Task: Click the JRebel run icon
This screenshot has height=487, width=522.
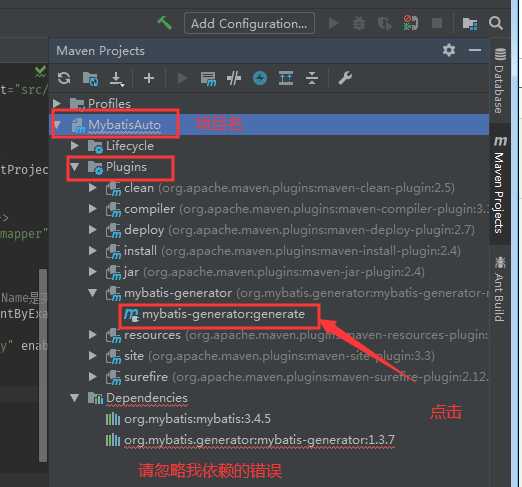Action: 410,23
